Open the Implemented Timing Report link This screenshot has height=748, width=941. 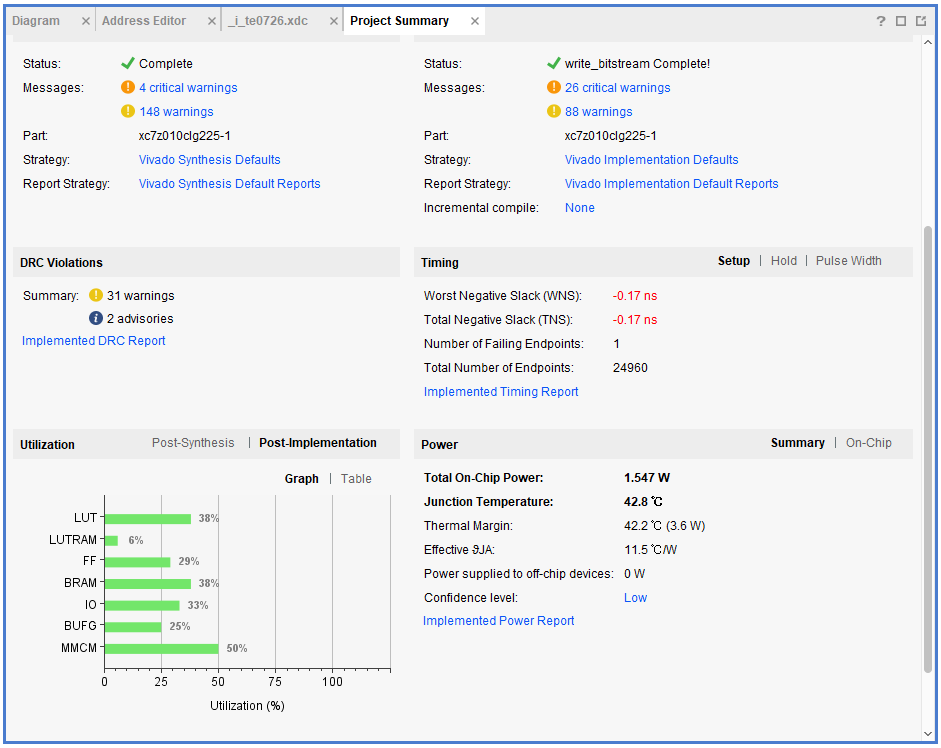(x=501, y=392)
